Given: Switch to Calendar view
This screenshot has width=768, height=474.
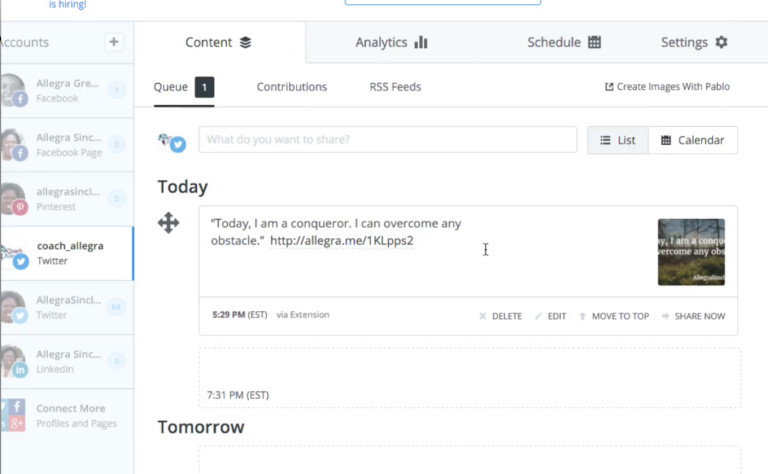Looking at the screenshot, I should (x=693, y=141).
